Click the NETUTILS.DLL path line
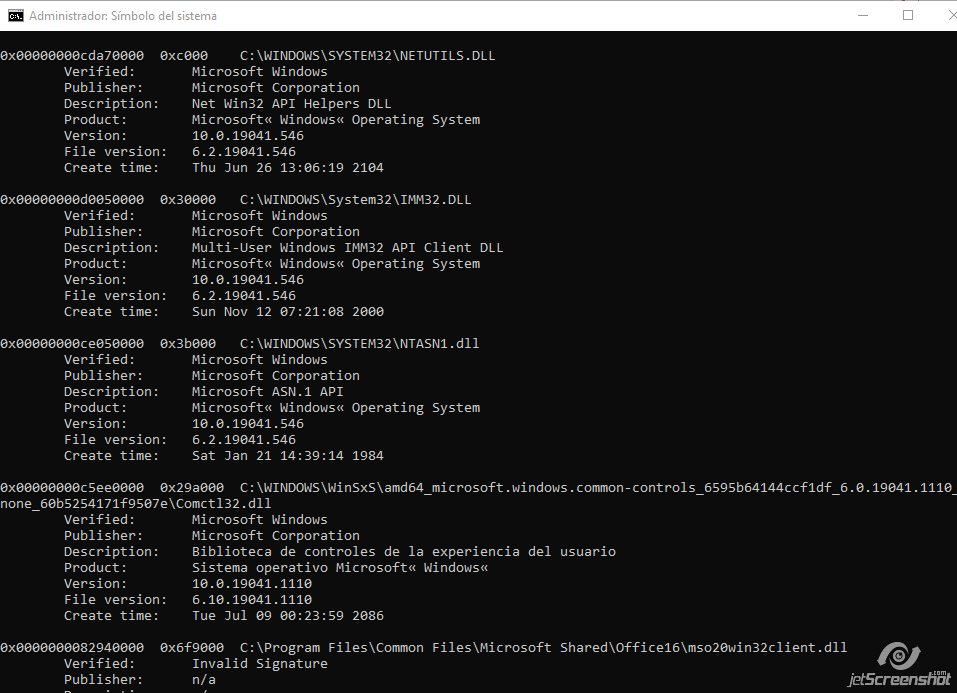Screen dimensions: 957x693 click(x=248, y=56)
